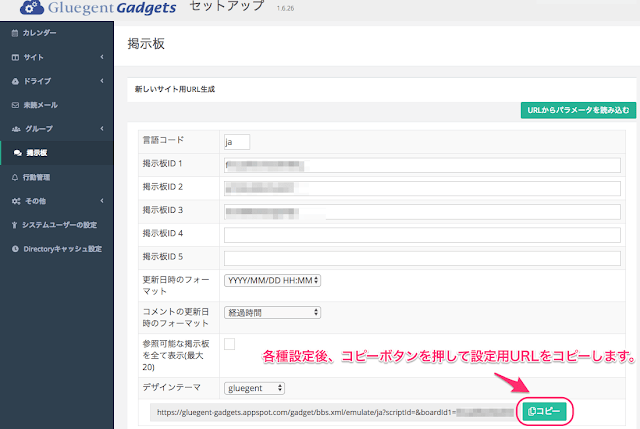
Task: Click the 行動管理 bell icon
Action: pos(15,177)
